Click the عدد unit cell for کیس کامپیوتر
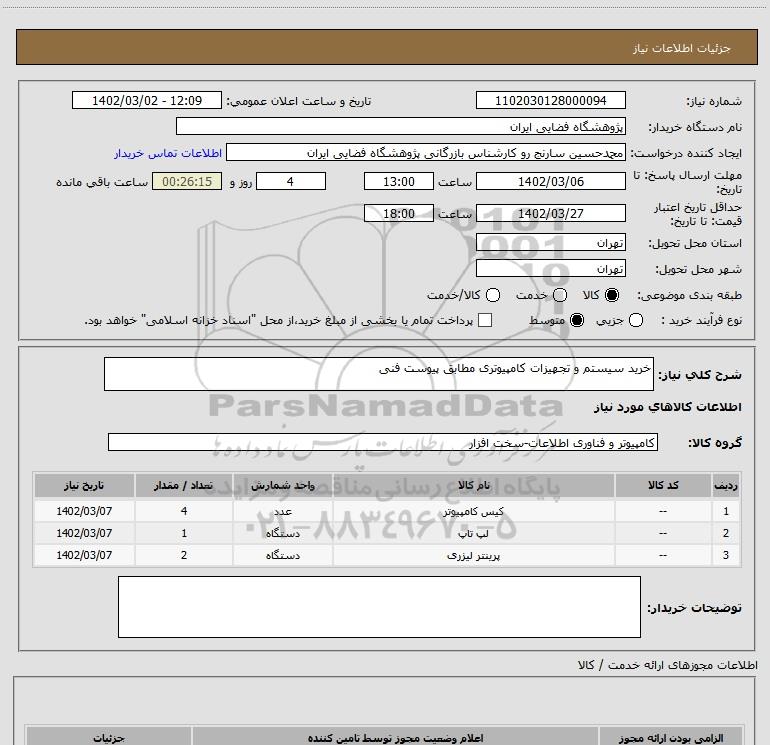Screen dimensions: 770x745 283,512
